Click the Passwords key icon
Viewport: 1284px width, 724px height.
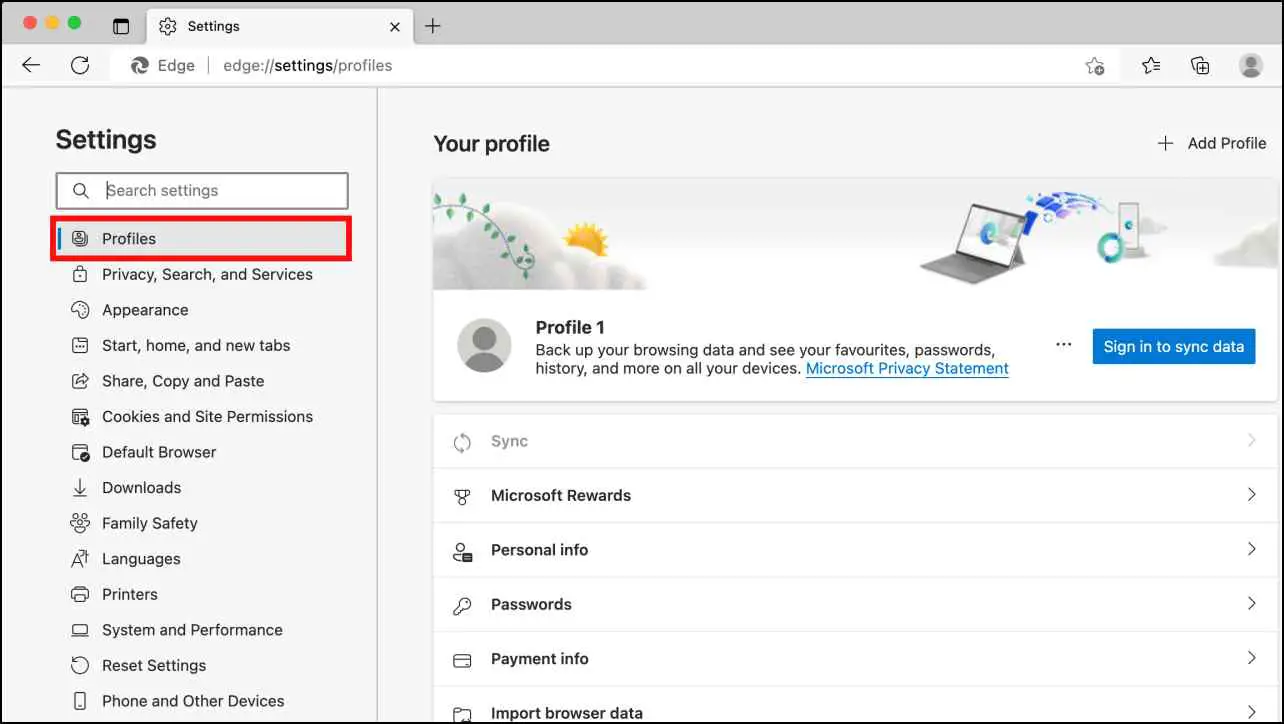[x=462, y=605]
